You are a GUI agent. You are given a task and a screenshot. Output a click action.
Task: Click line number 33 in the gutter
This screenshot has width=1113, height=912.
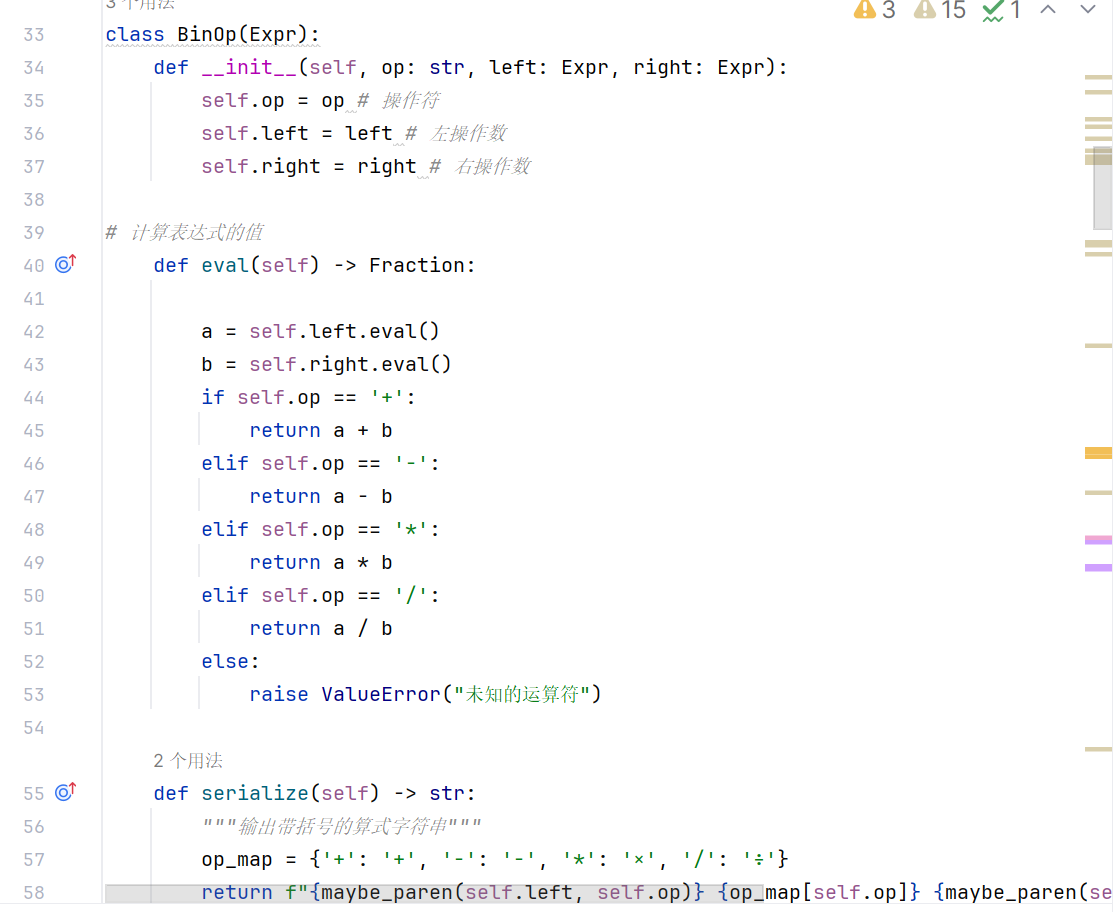pos(33,35)
